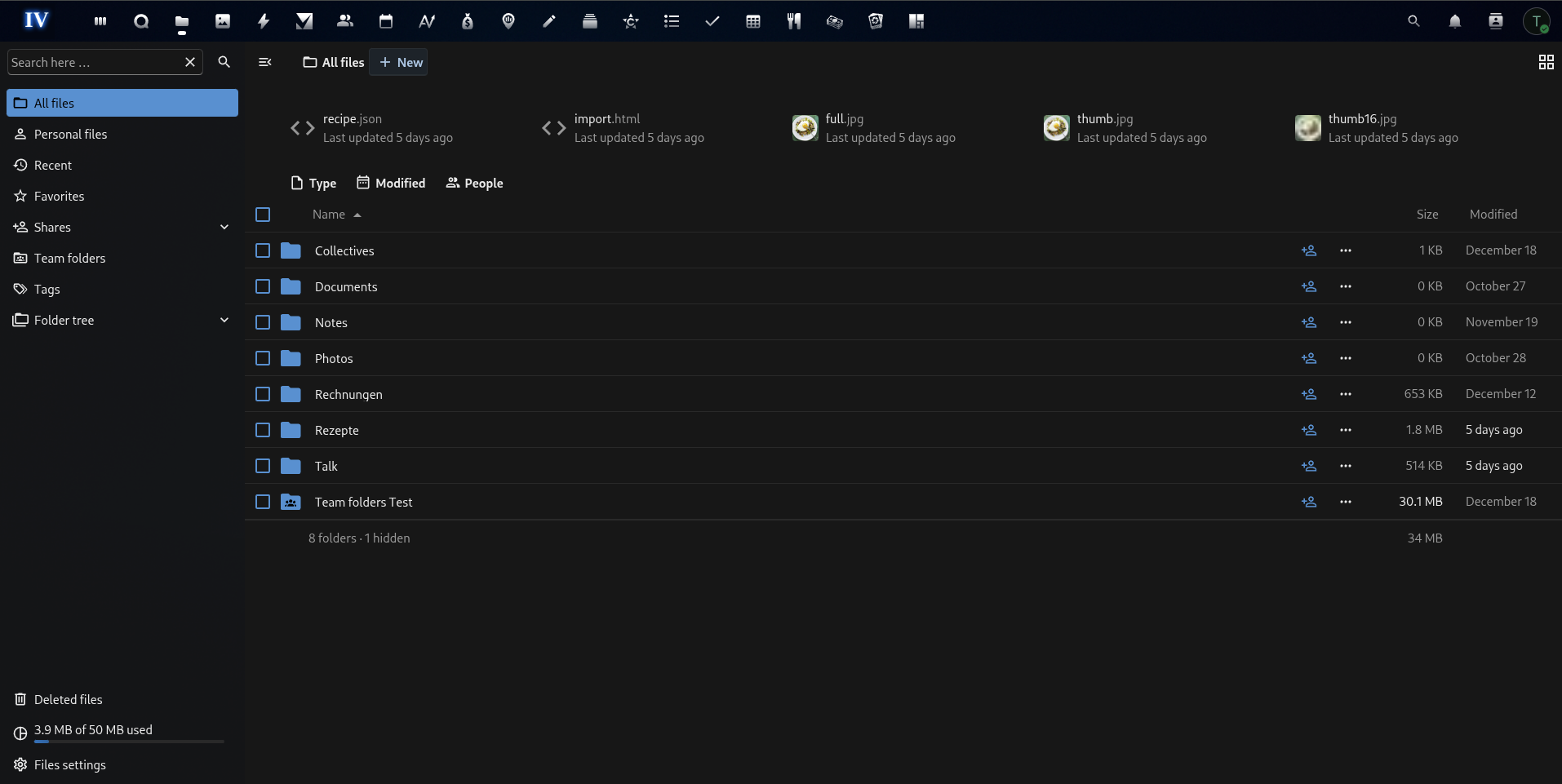Open the Mail app icon
The height and width of the screenshot is (784, 1562).
(x=304, y=20)
